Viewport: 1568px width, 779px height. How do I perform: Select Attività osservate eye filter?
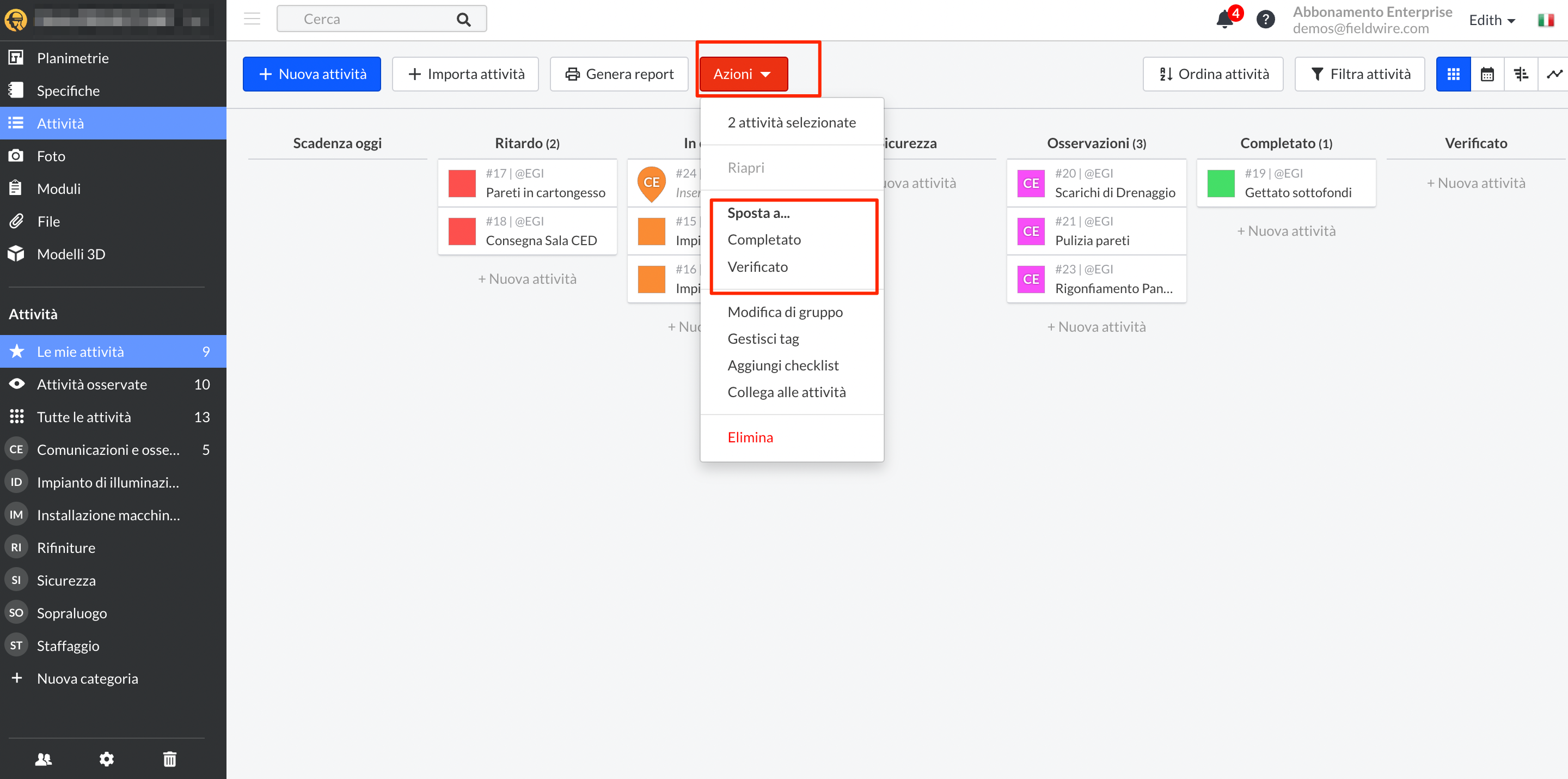pyautogui.click(x=113, y=384)
